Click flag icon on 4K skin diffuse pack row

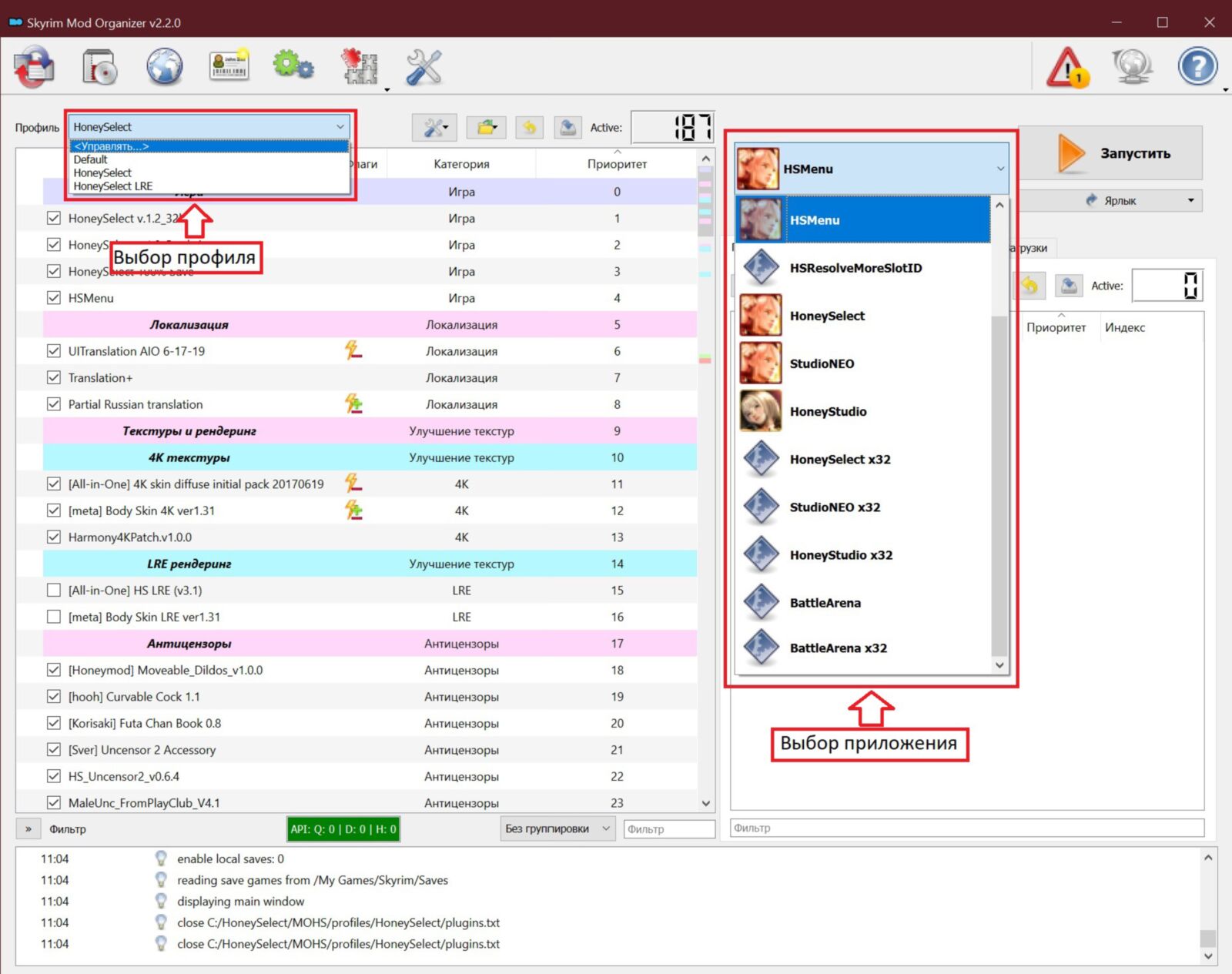(x=353, y=484)
